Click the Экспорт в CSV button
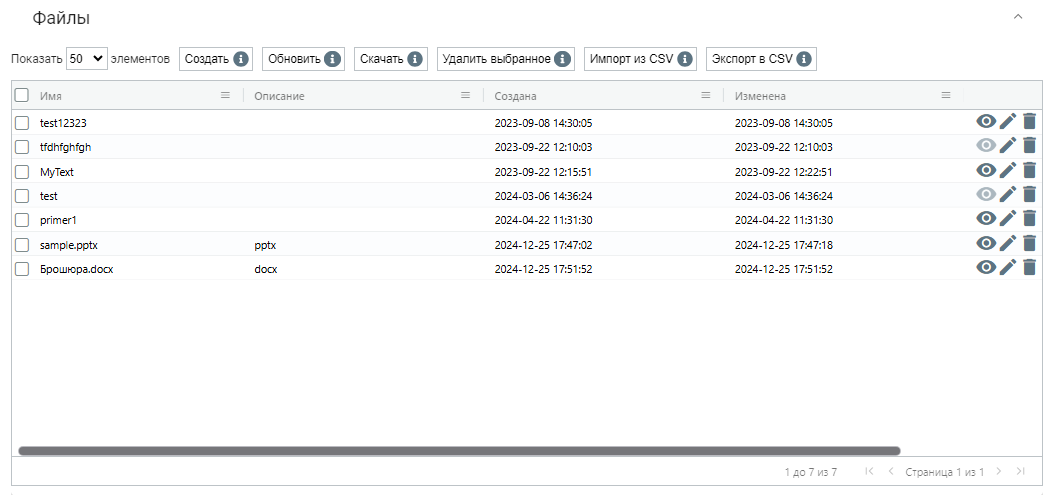Screen dimensions: 1052x496 pos(761,59)
